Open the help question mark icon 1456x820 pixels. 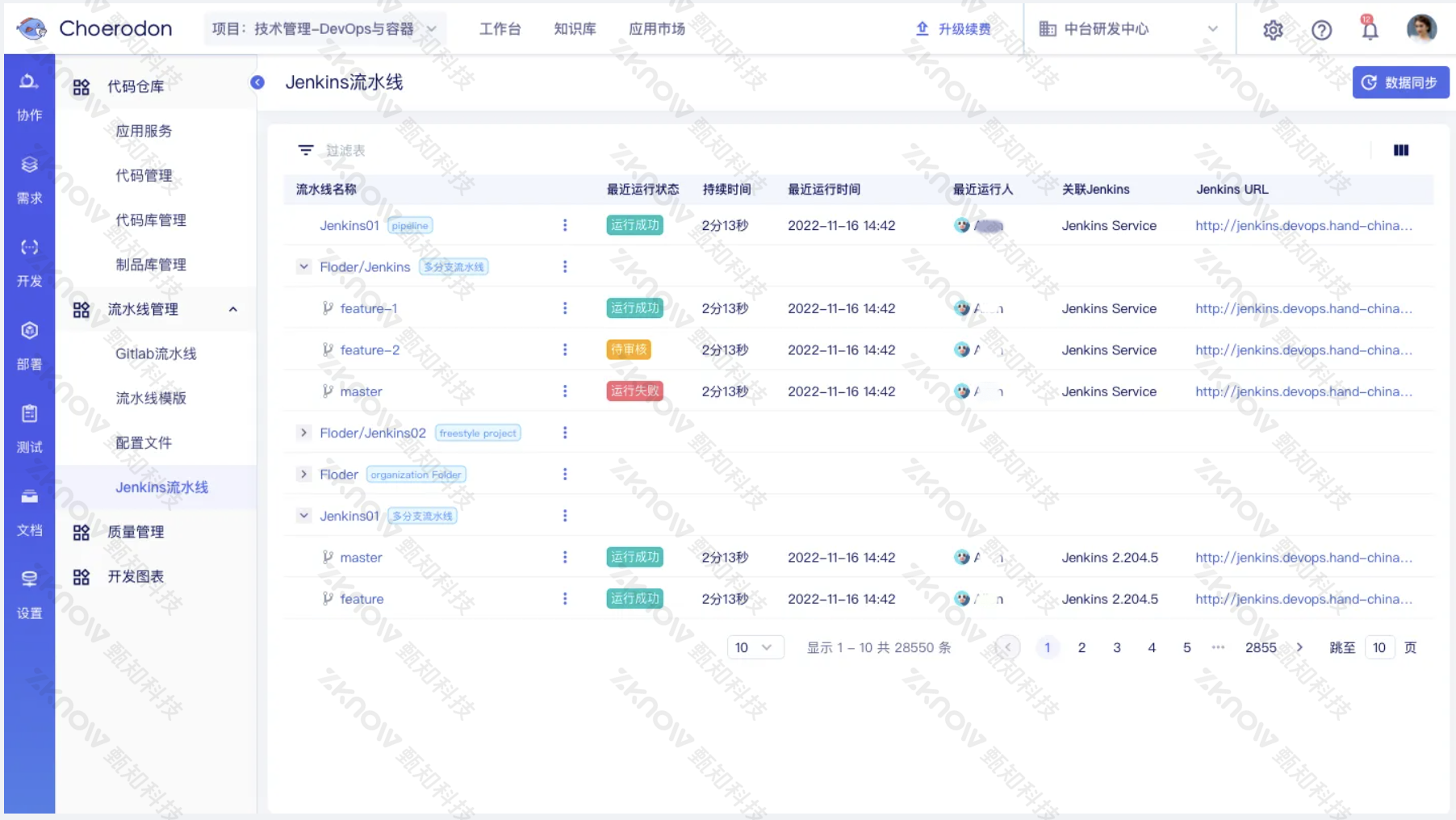pyautogui.click(x=1321, y=30)
